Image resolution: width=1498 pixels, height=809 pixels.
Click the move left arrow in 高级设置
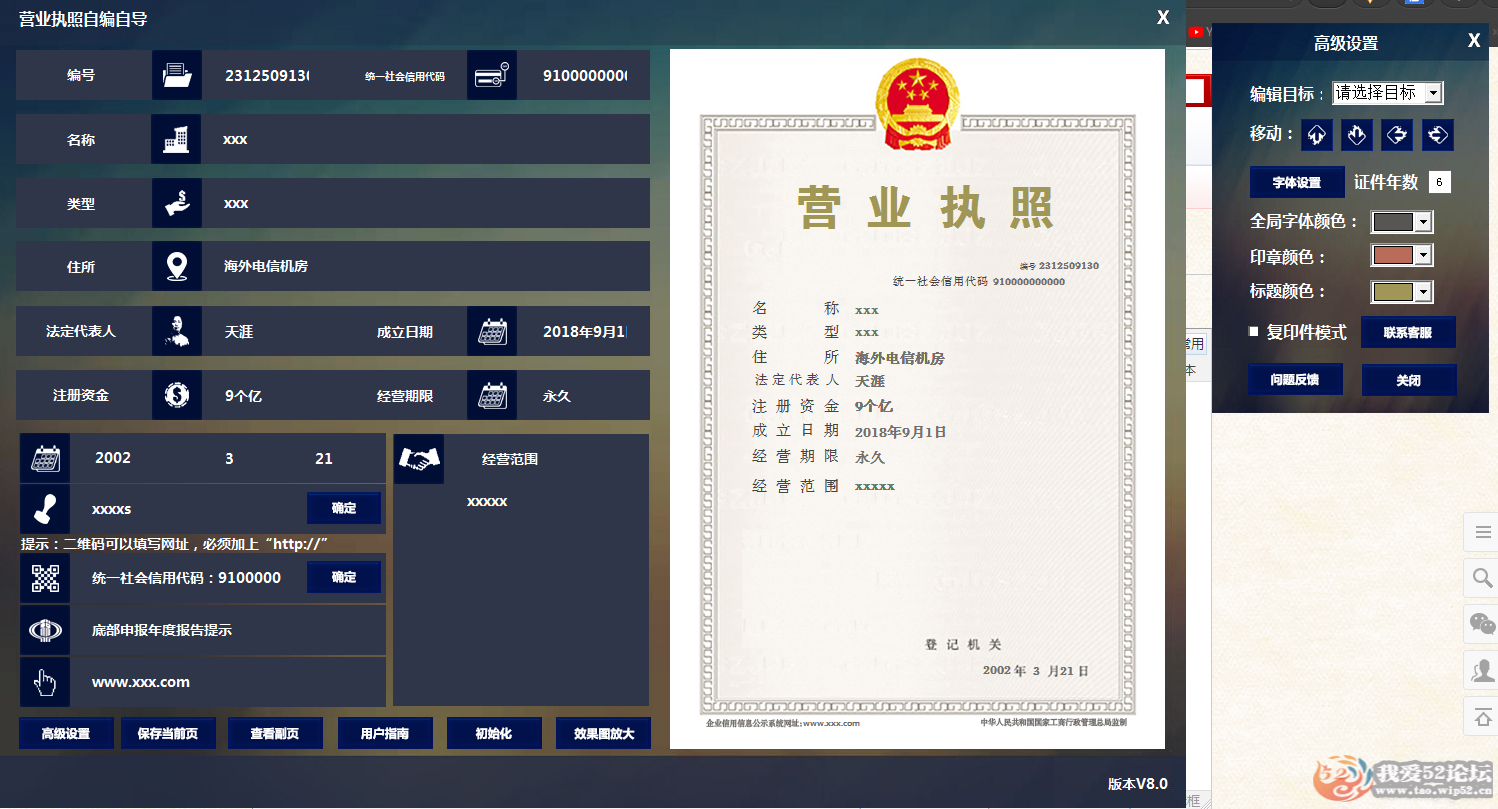[x=1397, y=135]
